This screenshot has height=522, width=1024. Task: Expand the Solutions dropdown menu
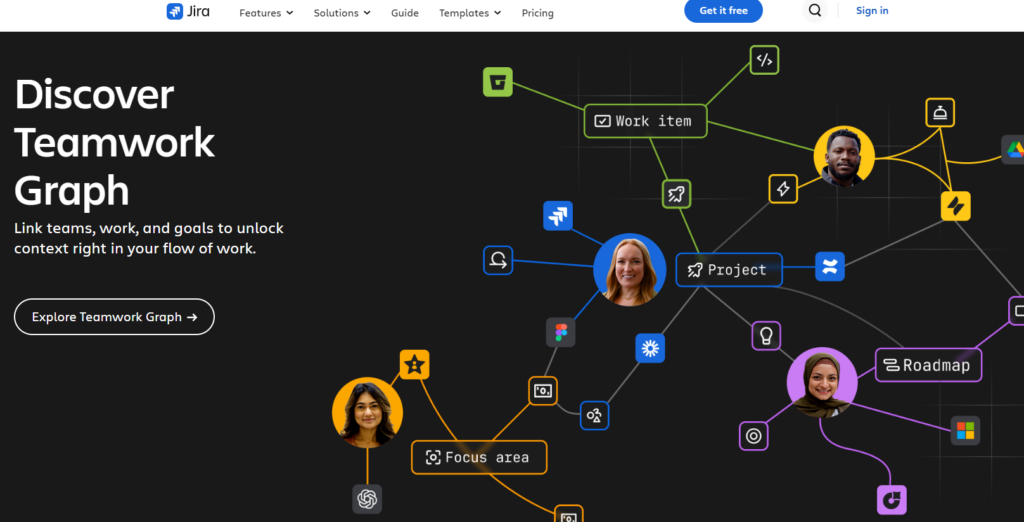(x=342, y=13)
